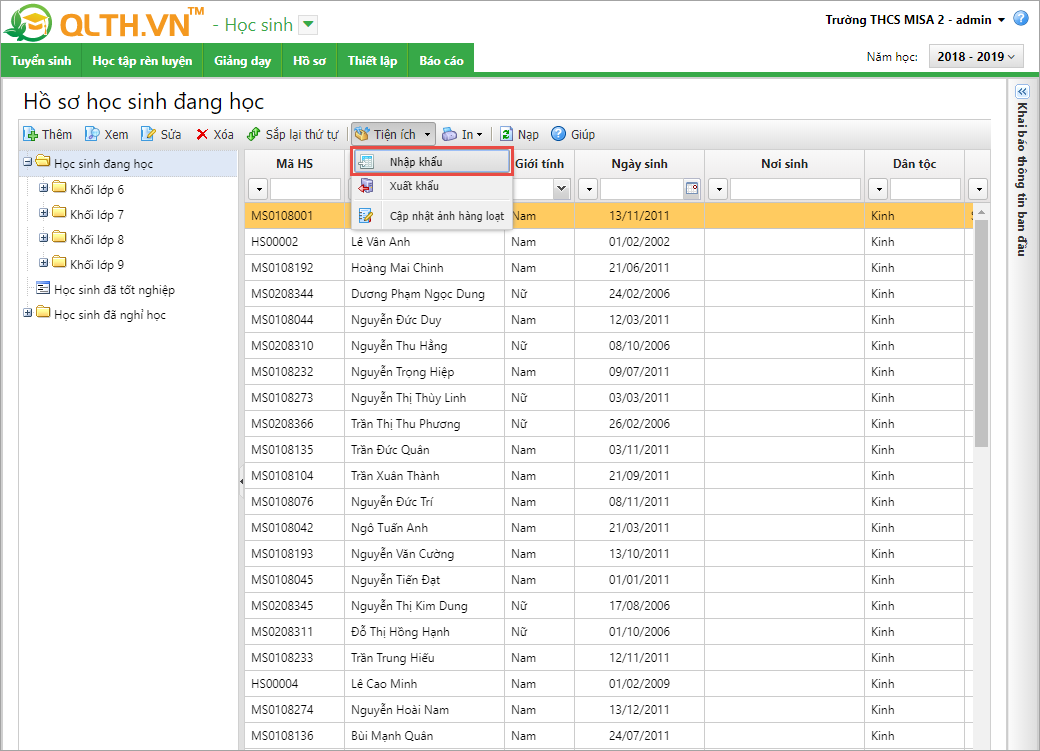Expand the Khối lớp 6 tree node

(43, 189)
